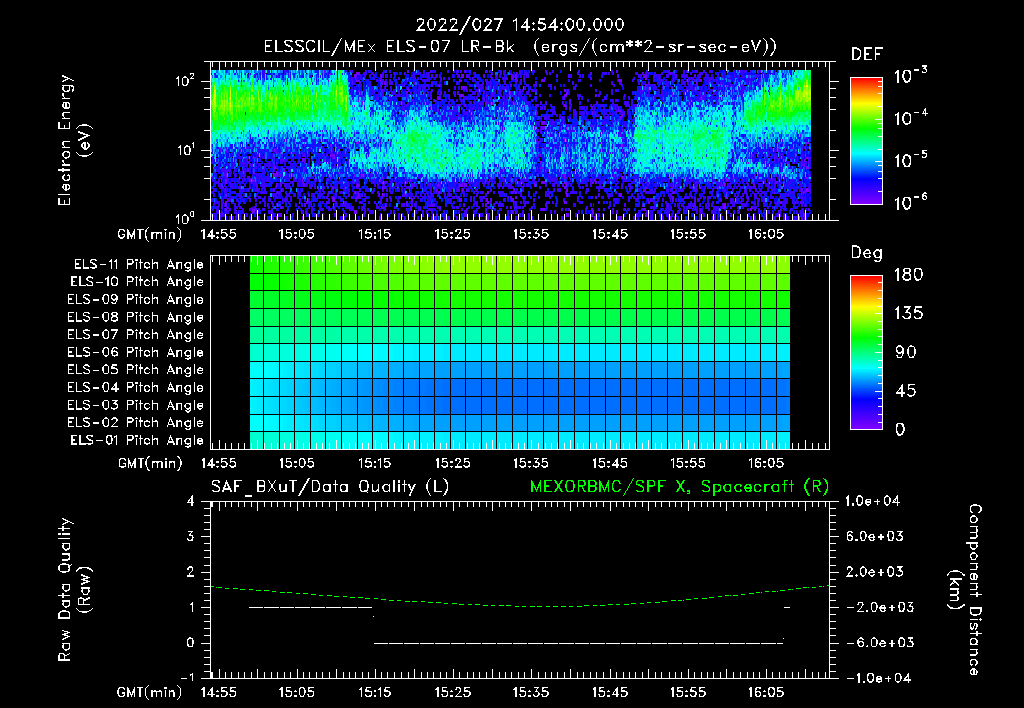Viewport: 1024px width, 708px height.
Task: Click the 135 label on Deg scale
Action: [x=908, y=314]
